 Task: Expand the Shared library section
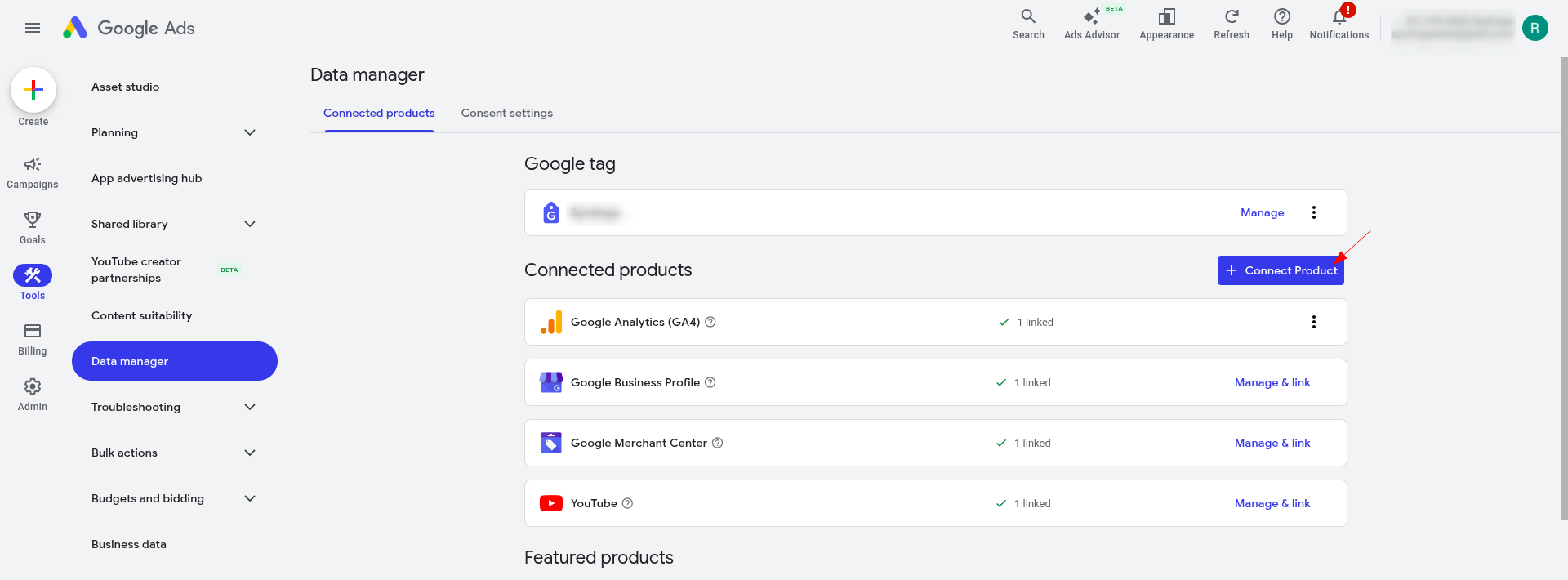(250, 224)
